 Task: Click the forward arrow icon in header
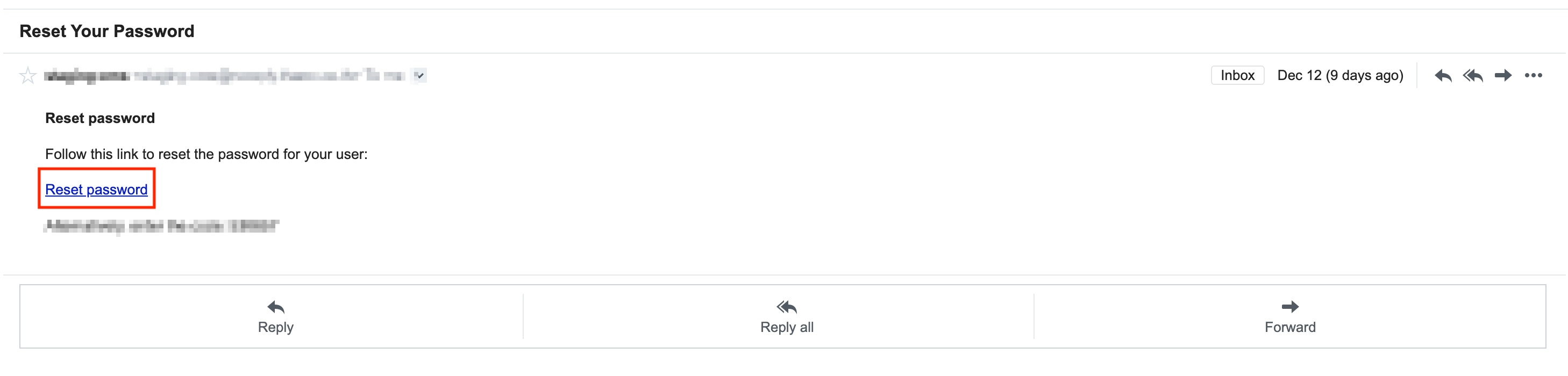point(1503,75)
